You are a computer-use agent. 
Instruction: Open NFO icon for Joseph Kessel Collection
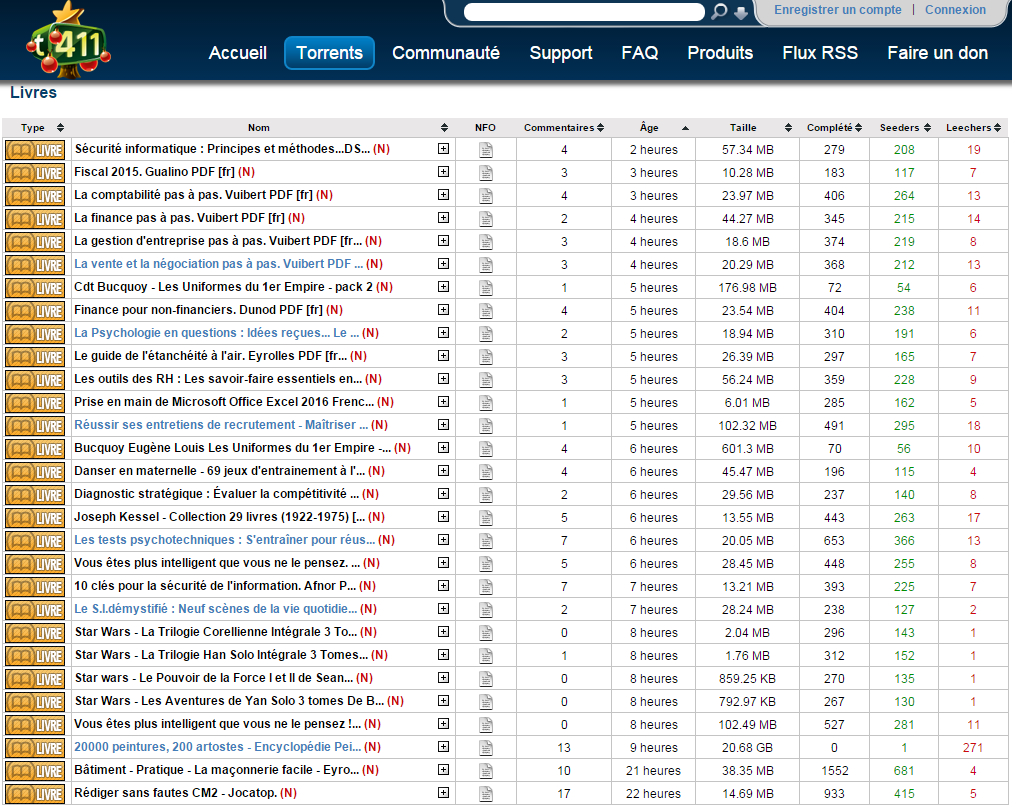(486, 518)
